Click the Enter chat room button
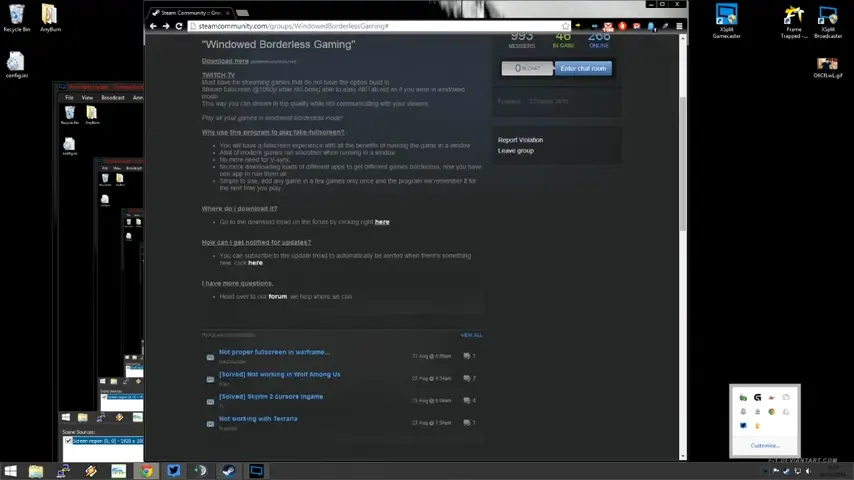 pos(583,68)
